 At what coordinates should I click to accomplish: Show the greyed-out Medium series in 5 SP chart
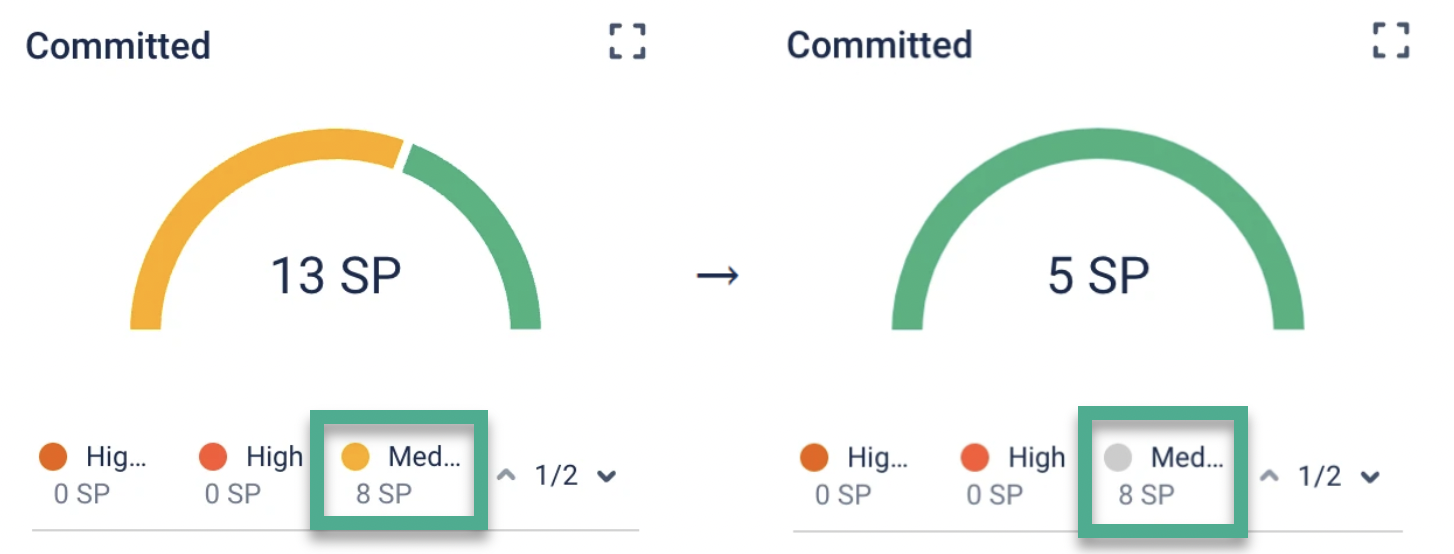(1118, 458)
